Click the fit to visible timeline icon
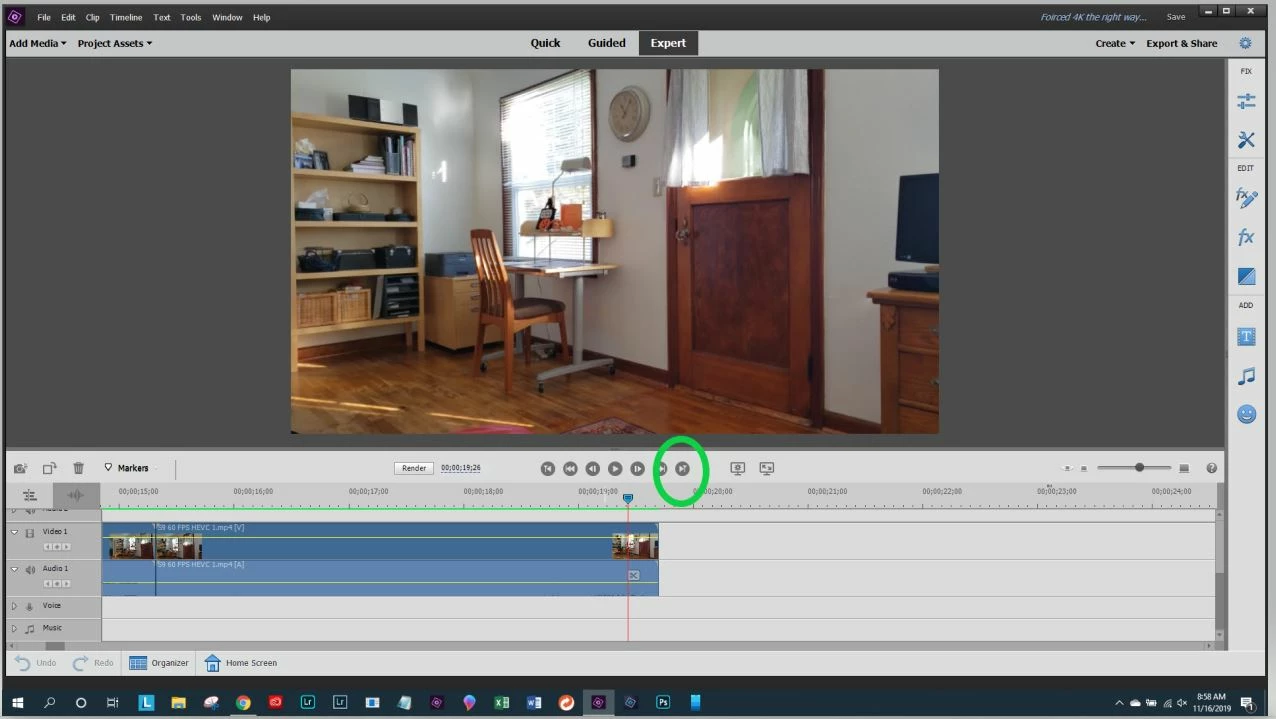This screenshot has height=719, width=1276. [1066, 468]
